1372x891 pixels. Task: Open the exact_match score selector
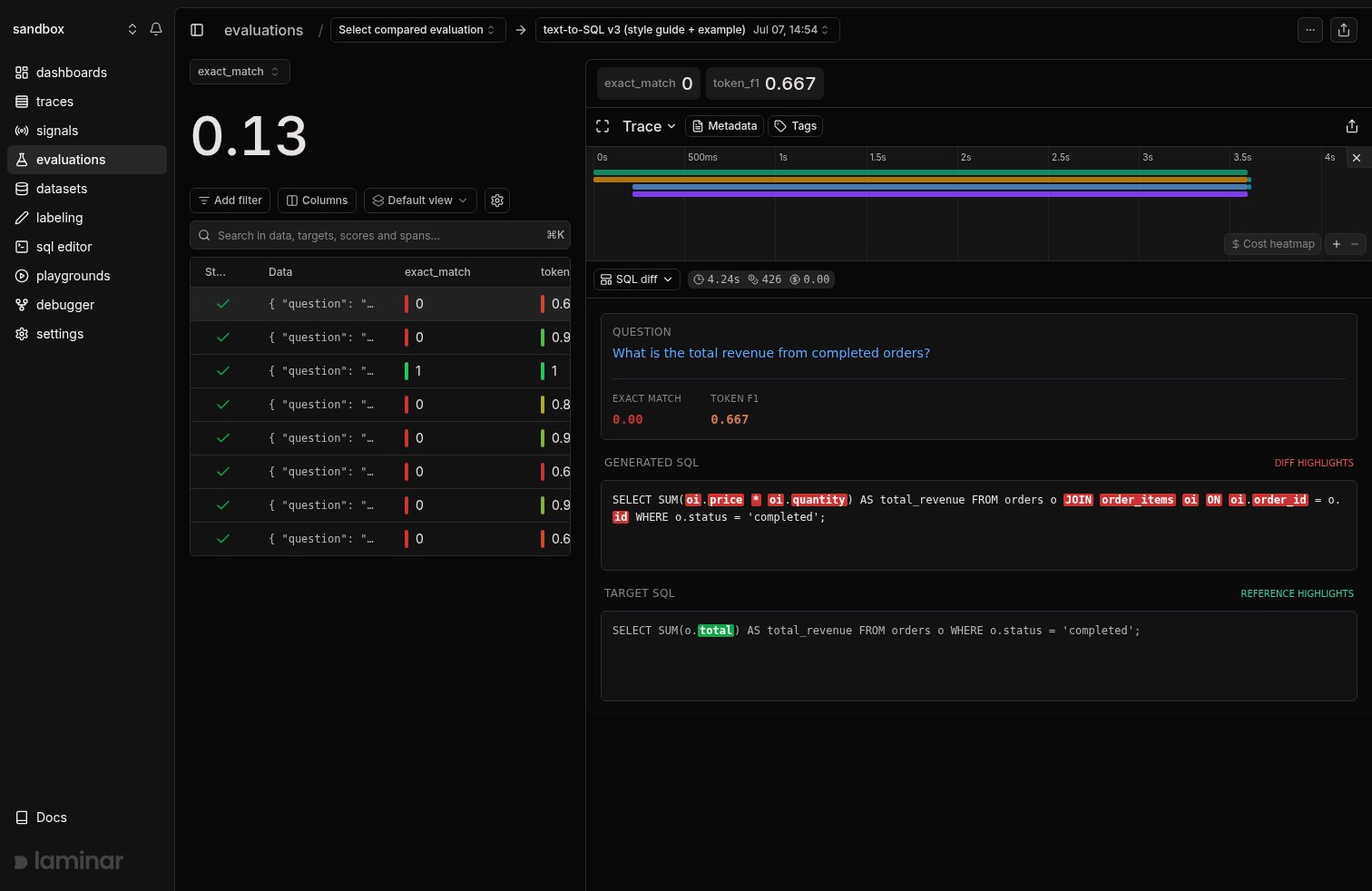coord(240,72)
